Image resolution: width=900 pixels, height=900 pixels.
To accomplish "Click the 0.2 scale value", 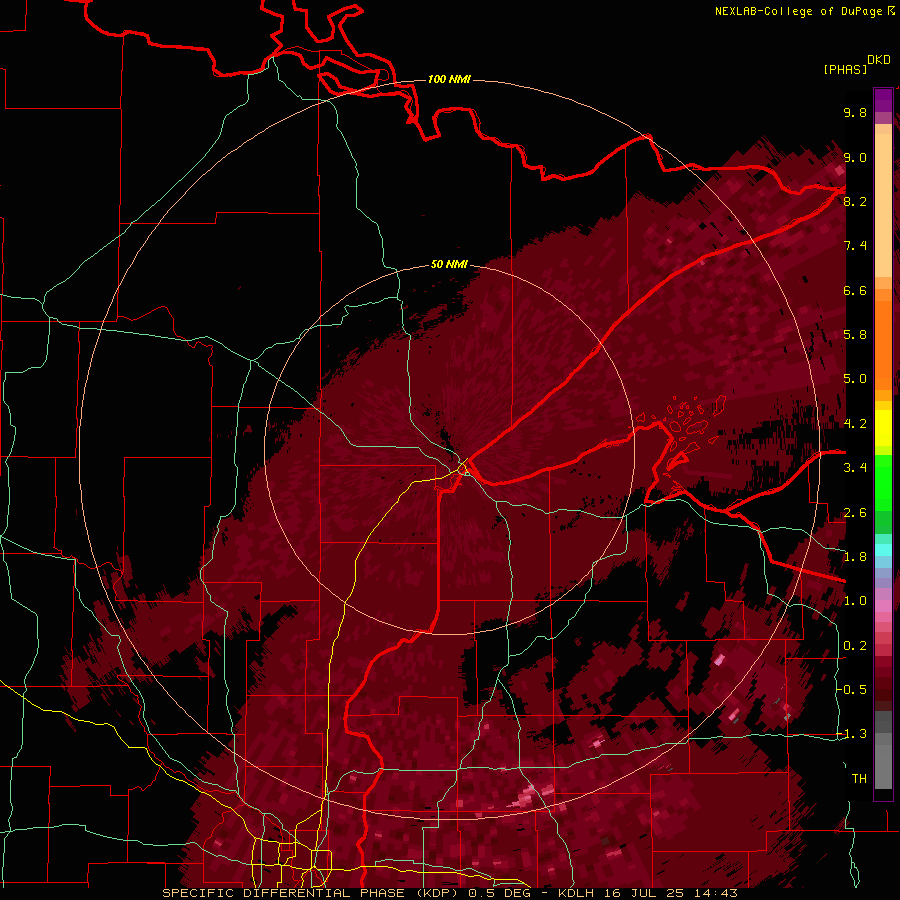I will pos(855,646).
